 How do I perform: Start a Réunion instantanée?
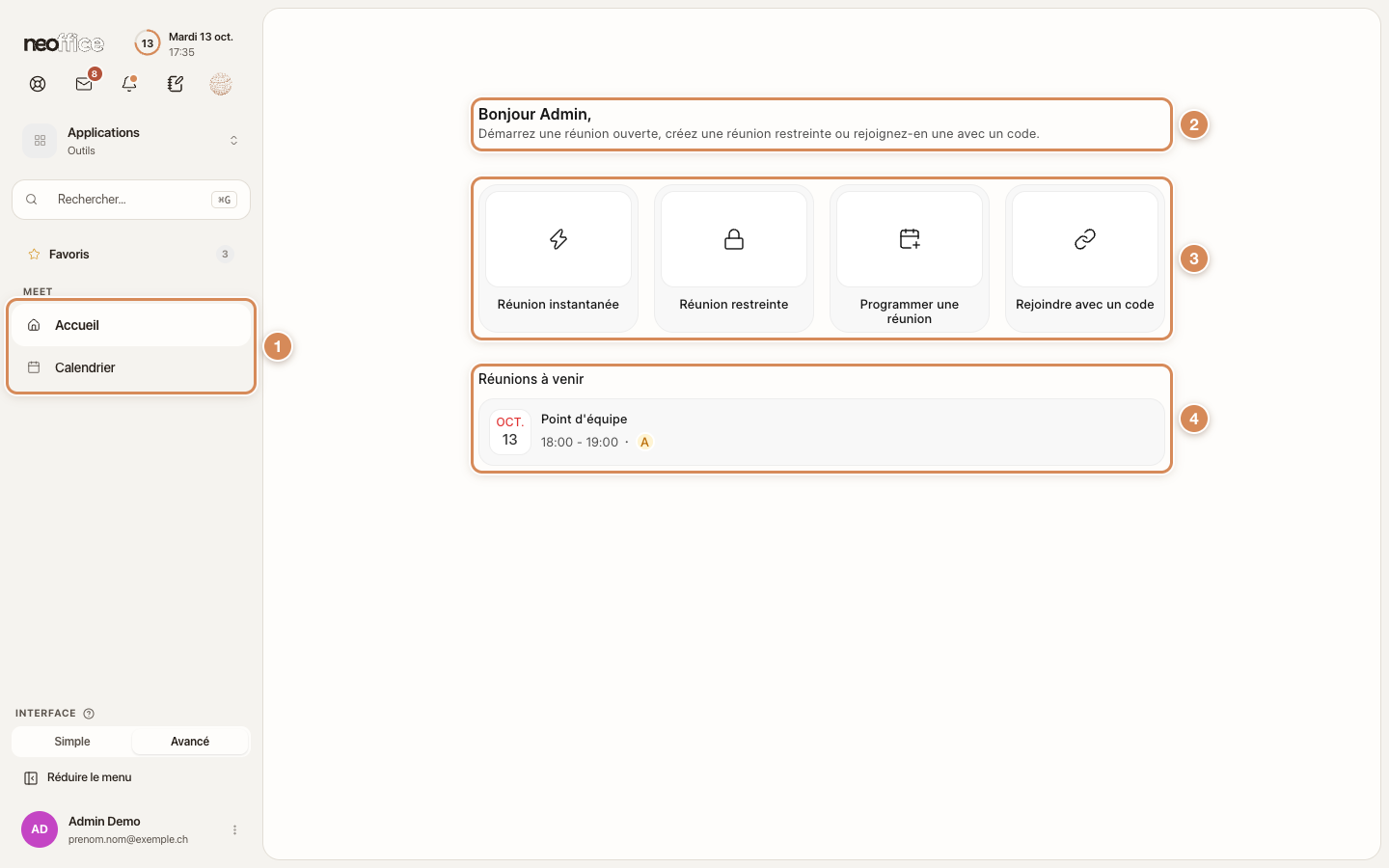pyautogui.click(x=558, y=258)
